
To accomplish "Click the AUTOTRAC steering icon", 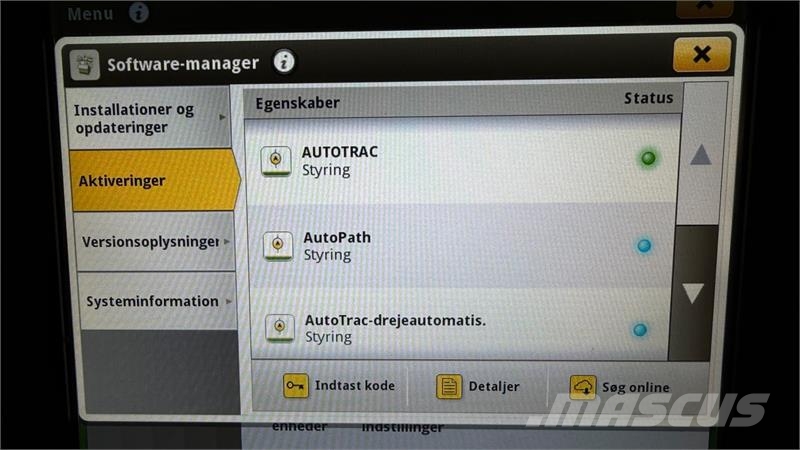I will [x=276, y=161].
